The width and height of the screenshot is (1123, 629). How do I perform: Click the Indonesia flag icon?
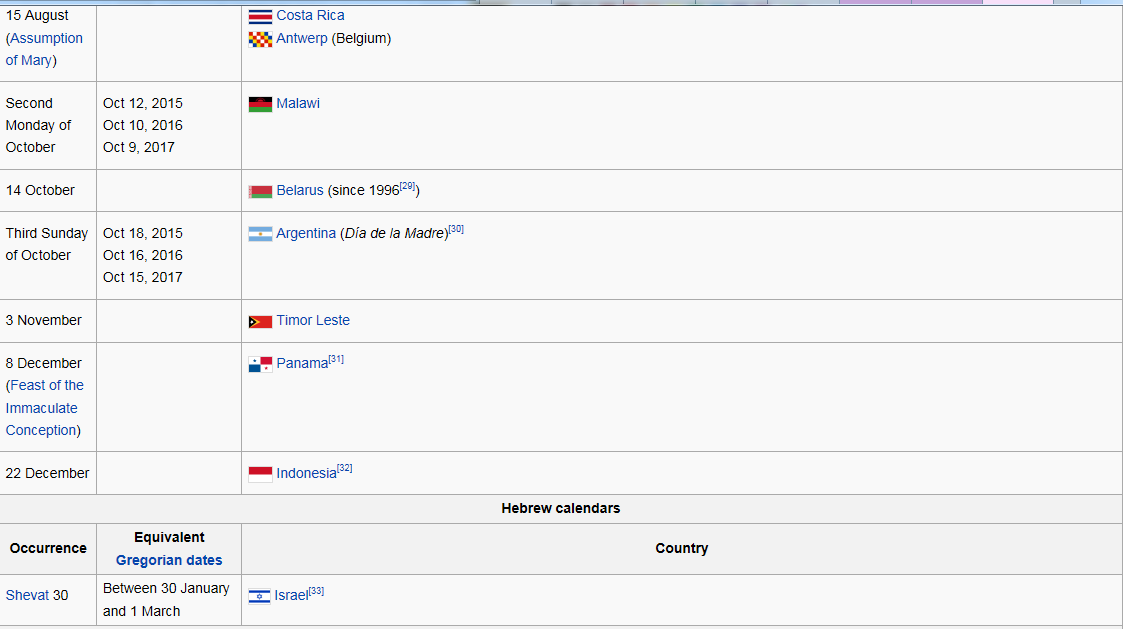pyautogui.click(x=260, y=474)
